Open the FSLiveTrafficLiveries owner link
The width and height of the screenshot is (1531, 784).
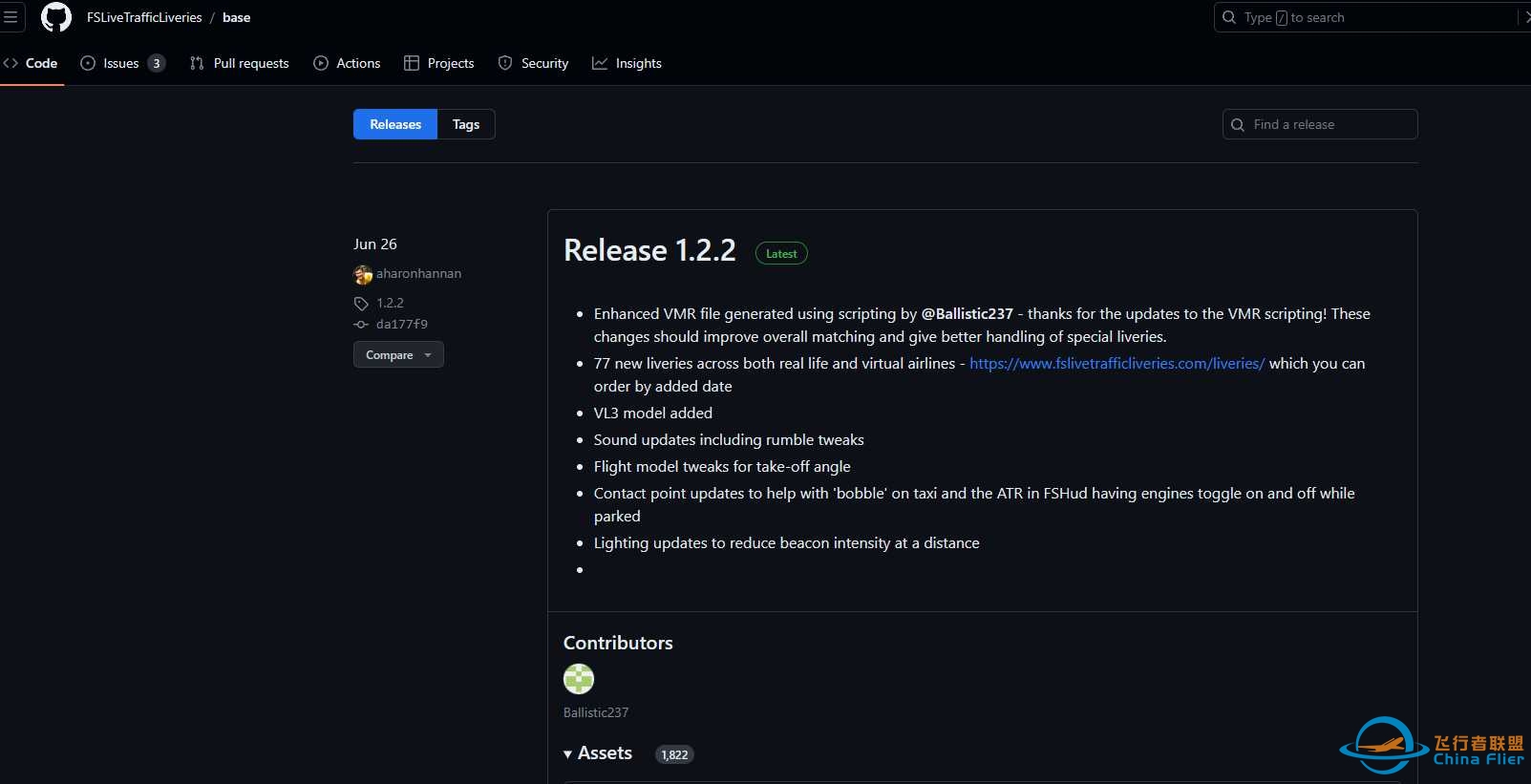pyautogui.click(x=144, y=17)
